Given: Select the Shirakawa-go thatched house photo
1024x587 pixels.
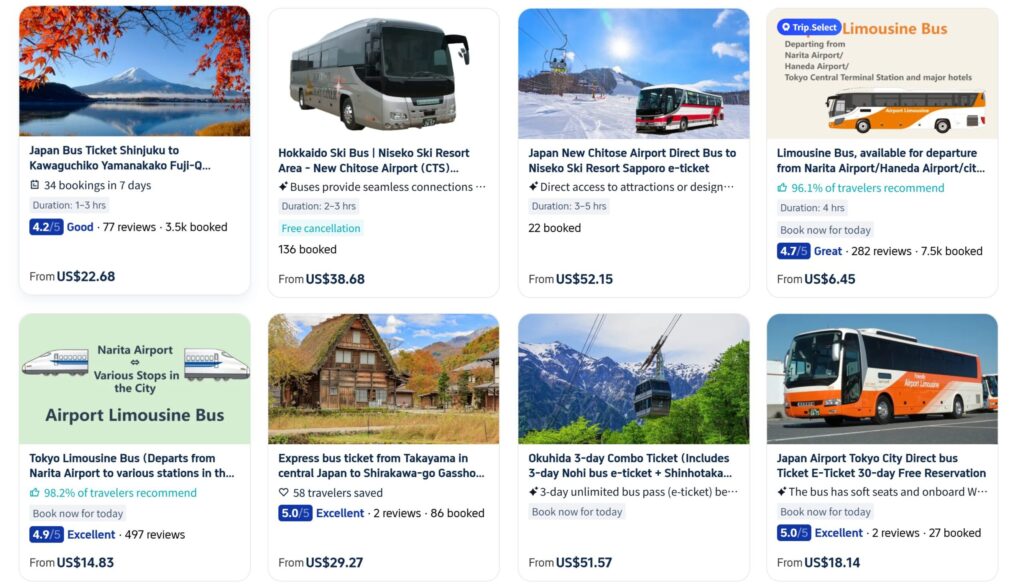Looking at the screenshot, I should click(x=383, y=379).
